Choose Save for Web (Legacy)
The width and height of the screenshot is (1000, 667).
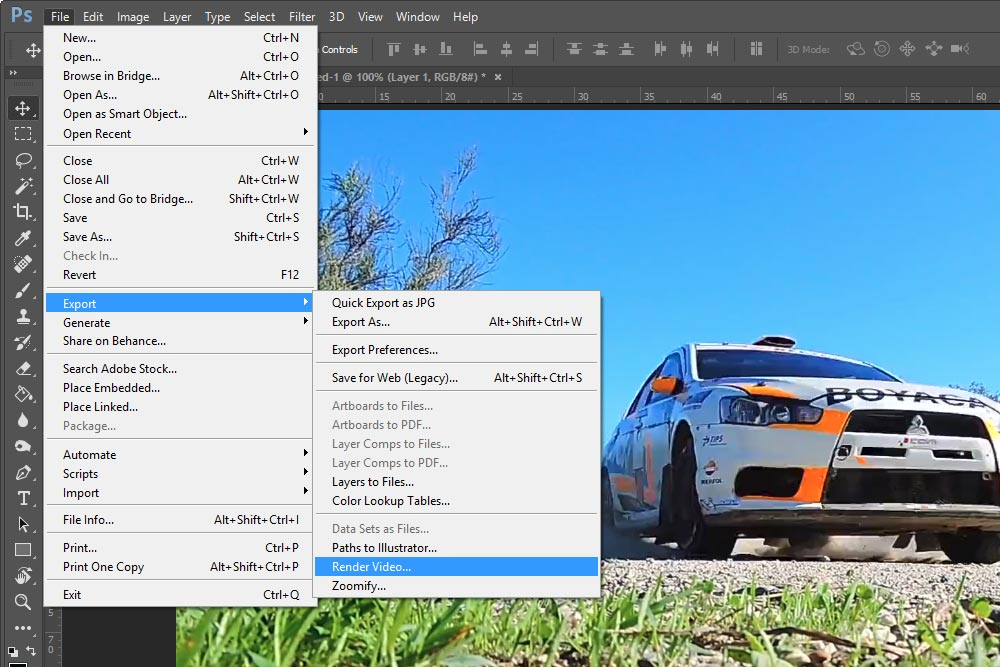395,378
